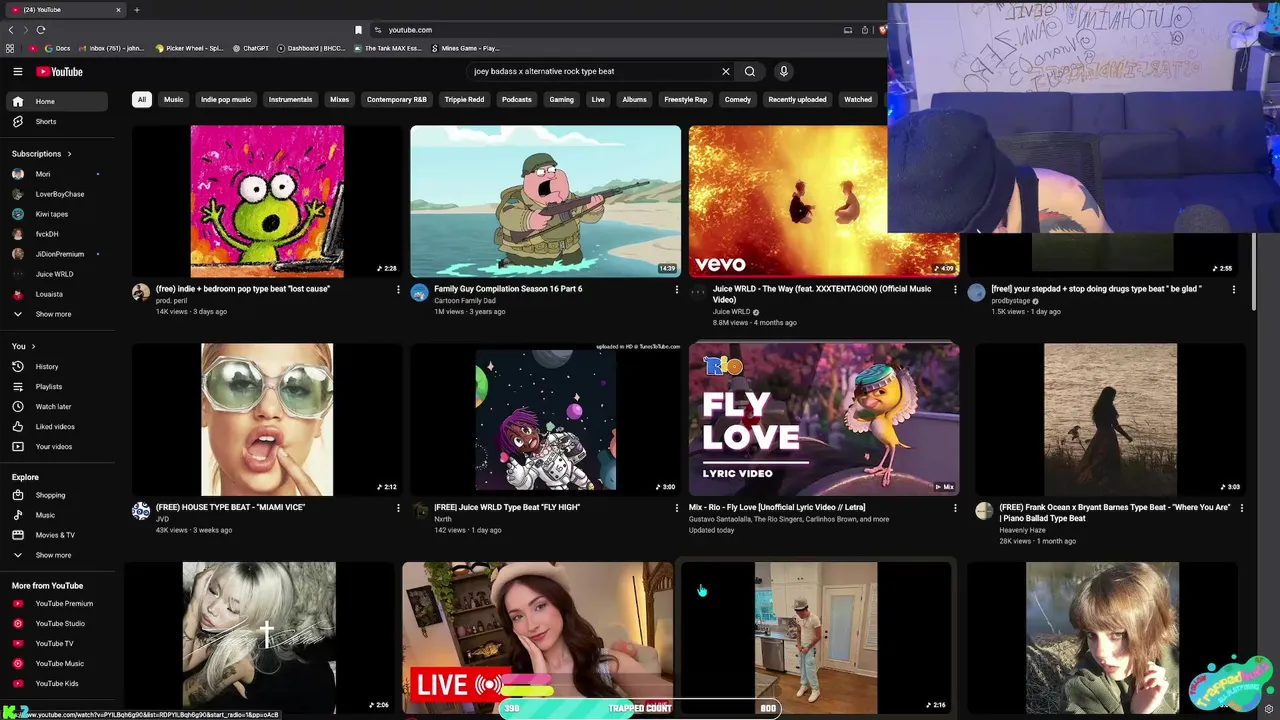The image size is (1280, 720).
Task: Open the Family Guy Peter Griffin thumbnail
Action: click(545, 201)
